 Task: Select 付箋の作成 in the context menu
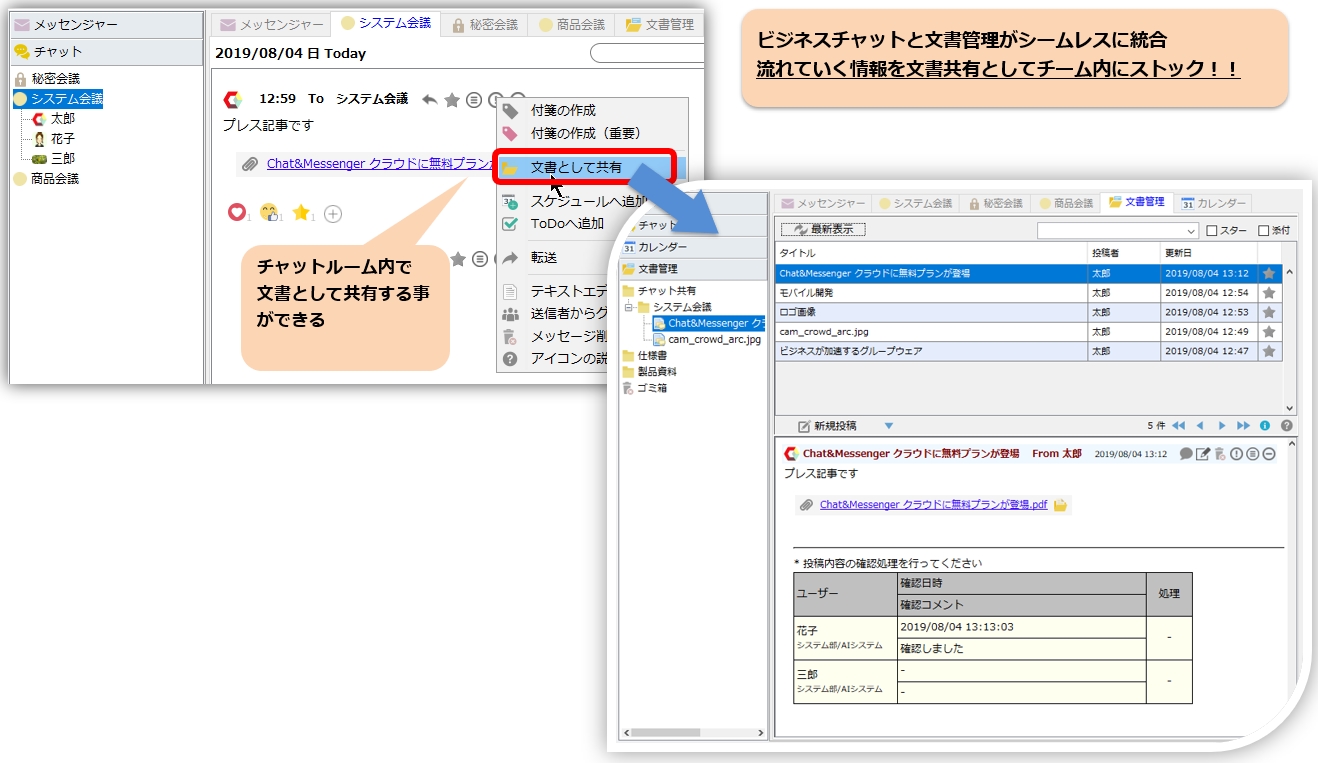(563, 110)
